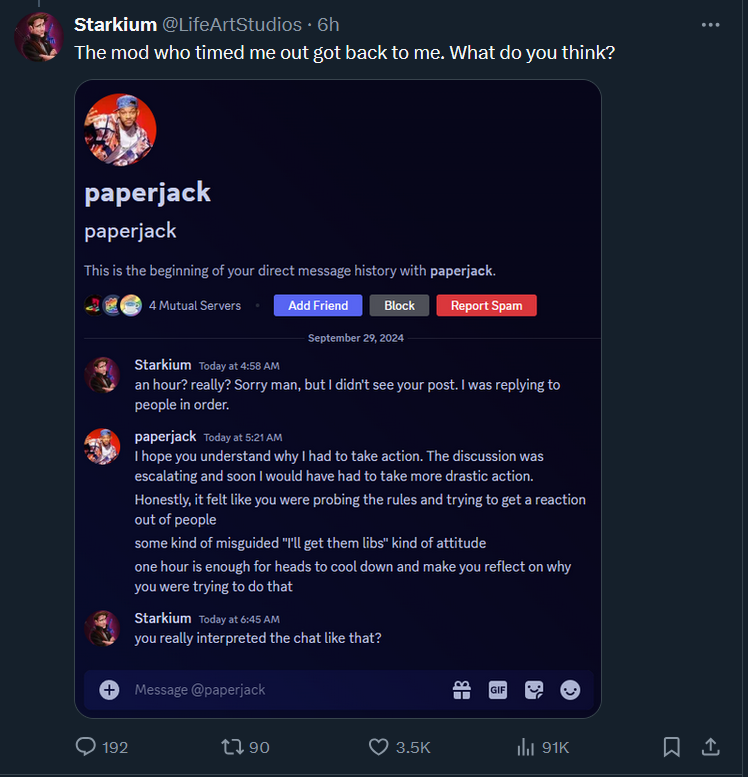
Task: Open the tweet's three-dot more menu
Action: click(x=710, y=25)
